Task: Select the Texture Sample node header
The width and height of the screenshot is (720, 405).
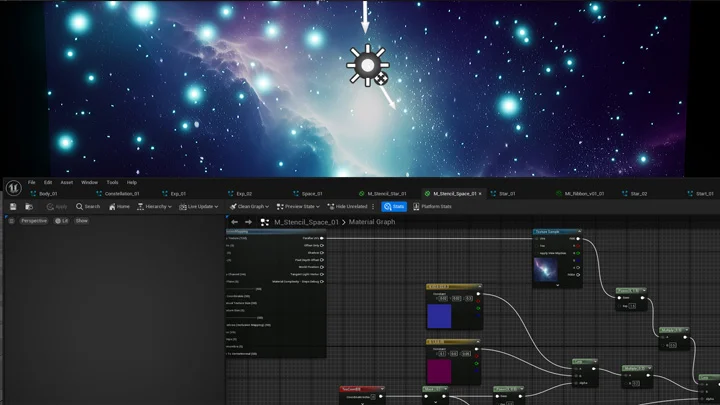Action: click(557, 232)
